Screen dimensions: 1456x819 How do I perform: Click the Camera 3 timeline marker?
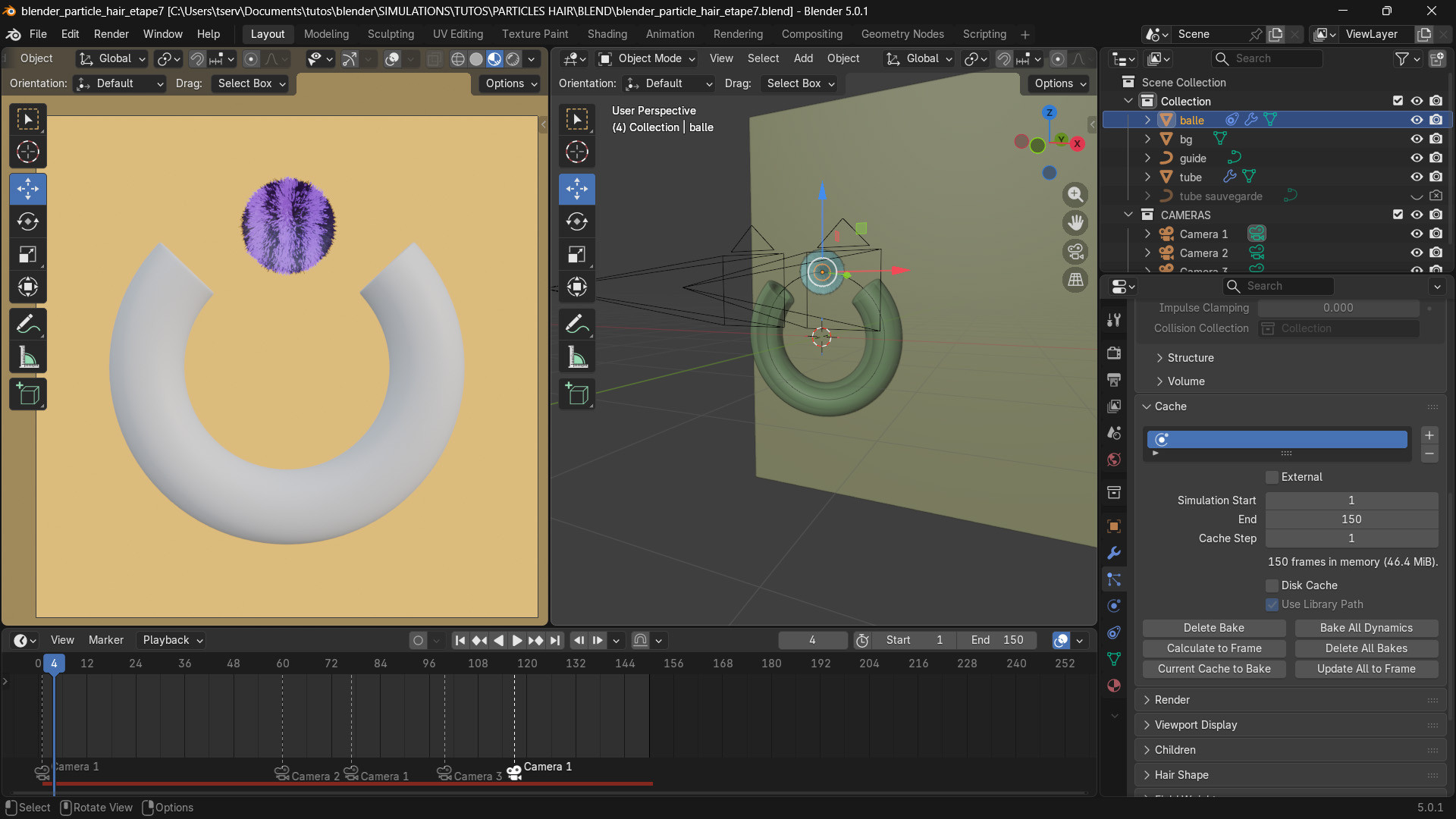[x=445, y=772]
